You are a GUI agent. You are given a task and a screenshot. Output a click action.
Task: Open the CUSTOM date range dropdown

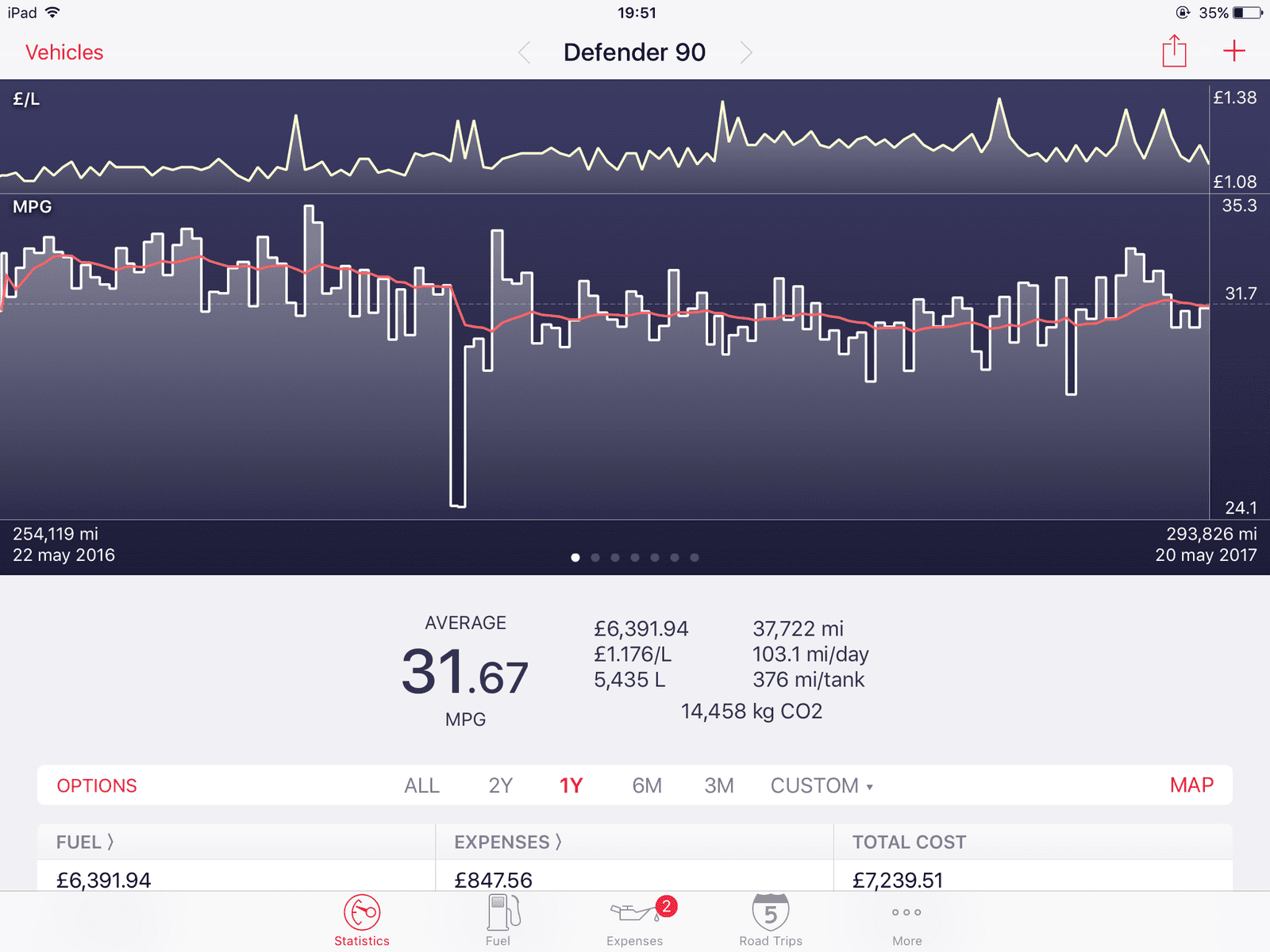(x=822, y=785)
